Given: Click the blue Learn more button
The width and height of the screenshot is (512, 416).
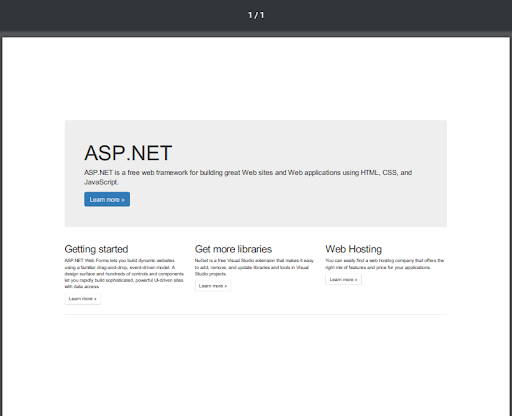Looking at the screenshot, I should [x=107, y=199].
